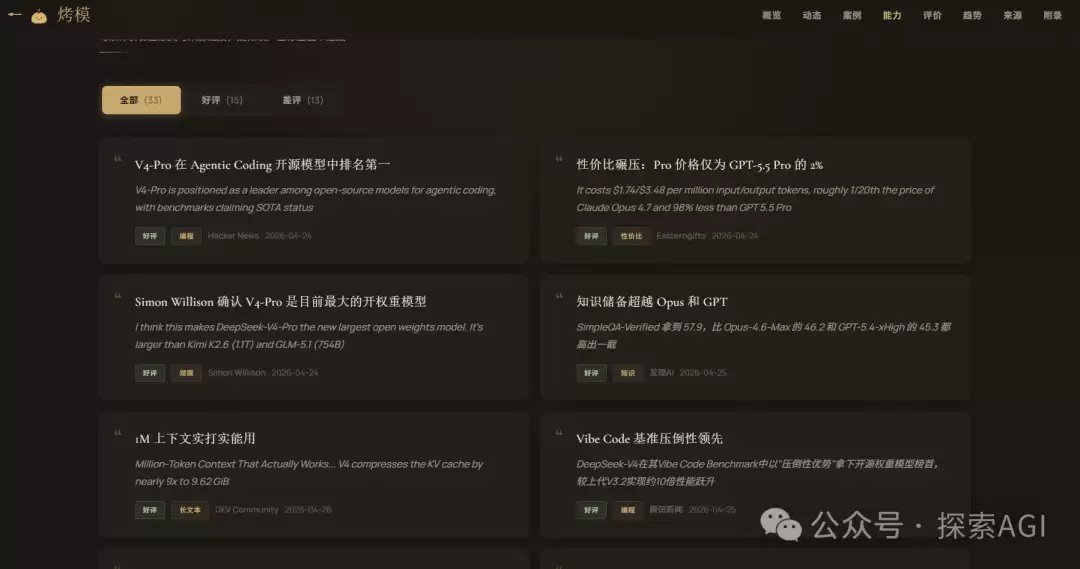Go to the 趋势 section
Viewport: 1080px width, 569px height.
[972, 15]
